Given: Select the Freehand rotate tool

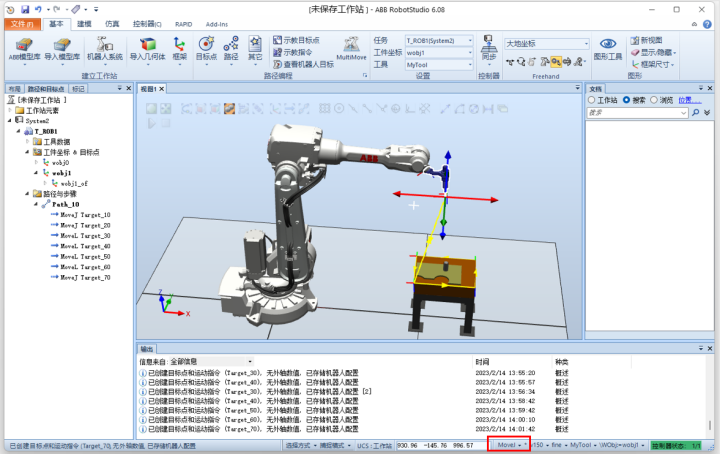Looking at the screenshot, I should [521, 62].
